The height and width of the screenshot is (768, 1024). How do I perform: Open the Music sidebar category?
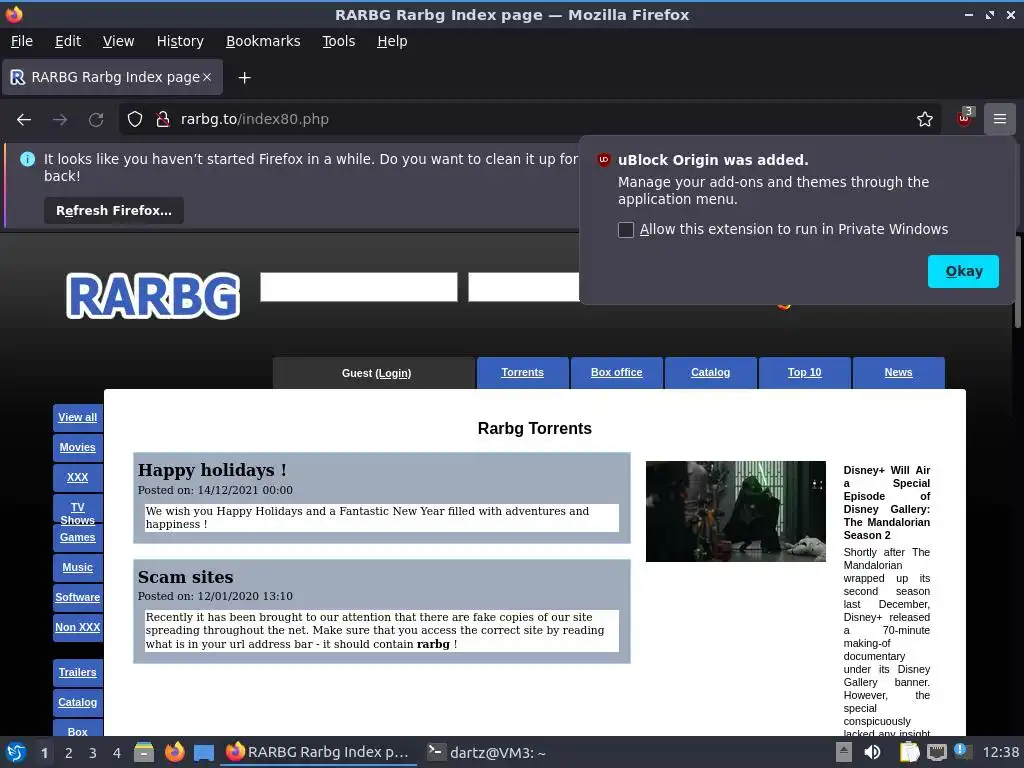(78, 568)
